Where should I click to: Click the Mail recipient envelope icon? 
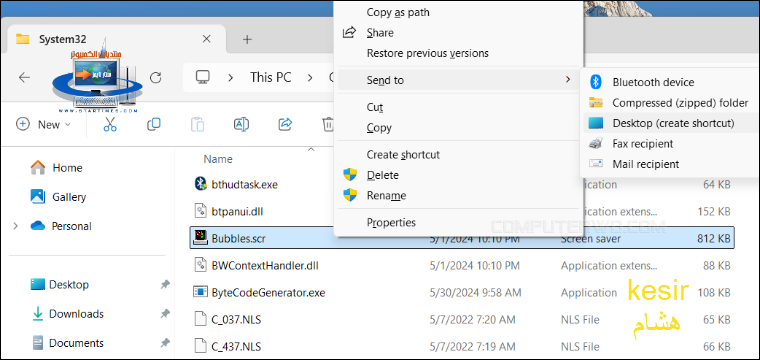596,164
